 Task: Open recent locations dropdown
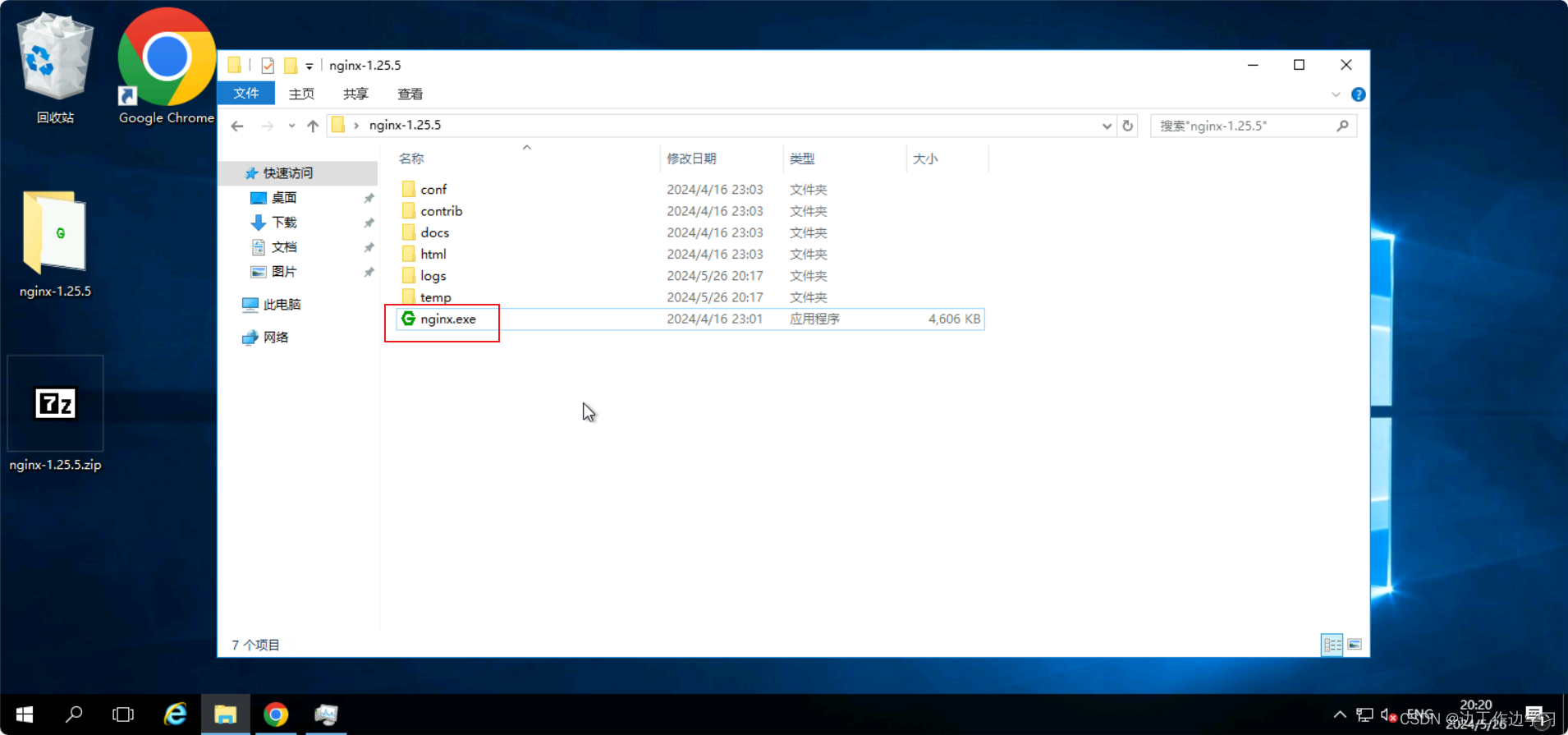(x=291, y=126)
